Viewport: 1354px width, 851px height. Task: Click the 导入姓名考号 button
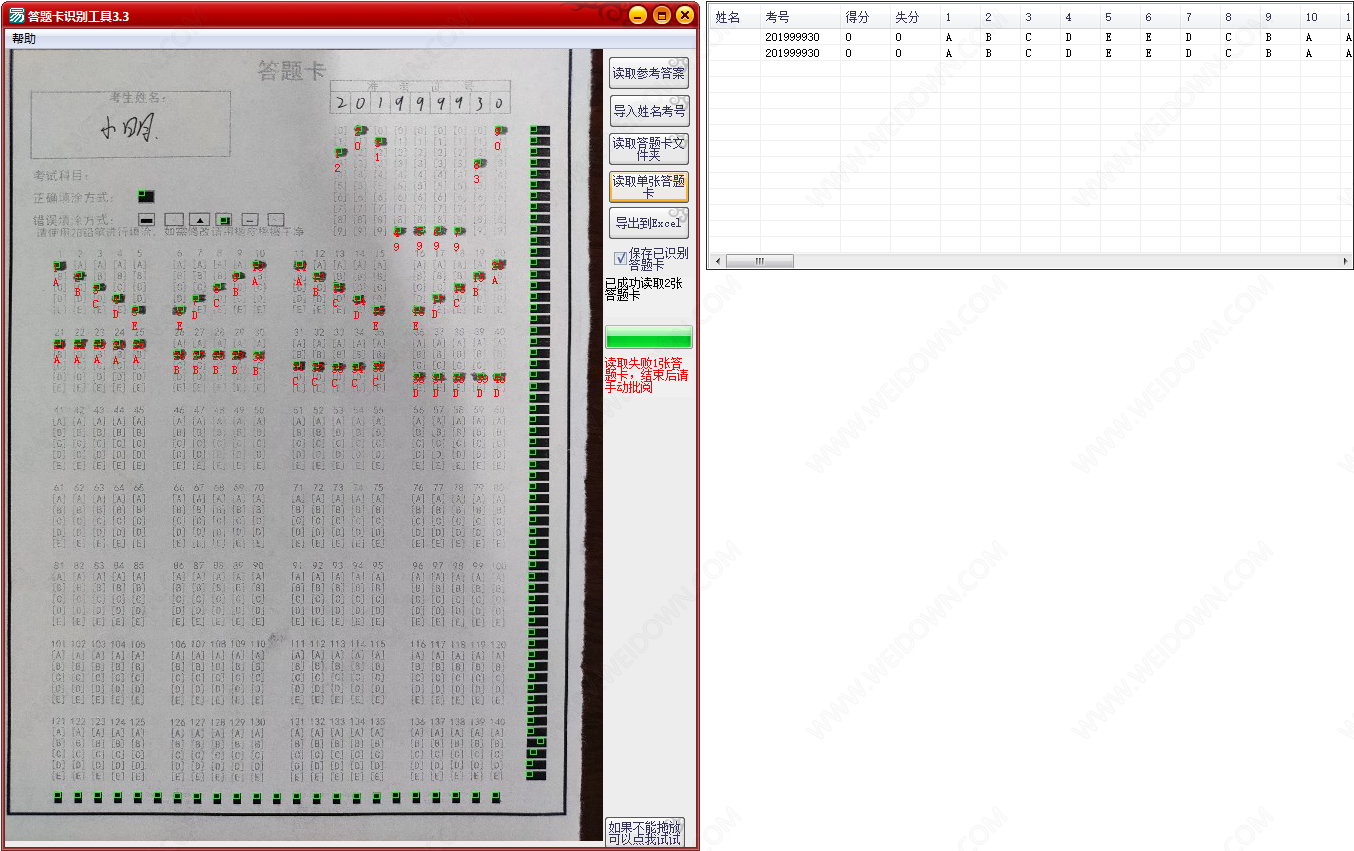coord(649,111)
